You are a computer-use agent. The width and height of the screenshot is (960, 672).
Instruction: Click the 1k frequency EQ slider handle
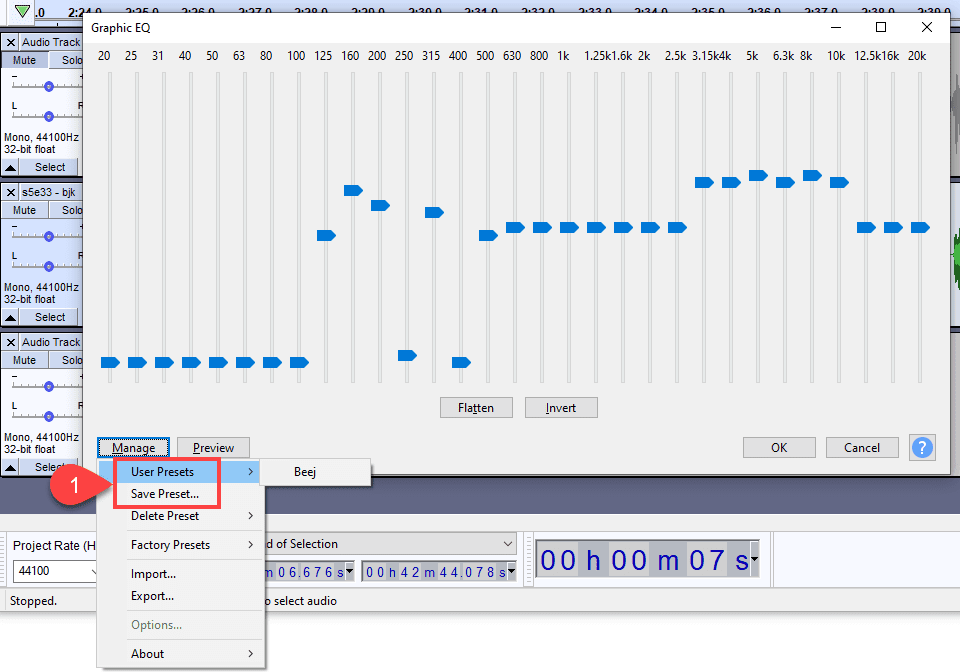[567, 227]
